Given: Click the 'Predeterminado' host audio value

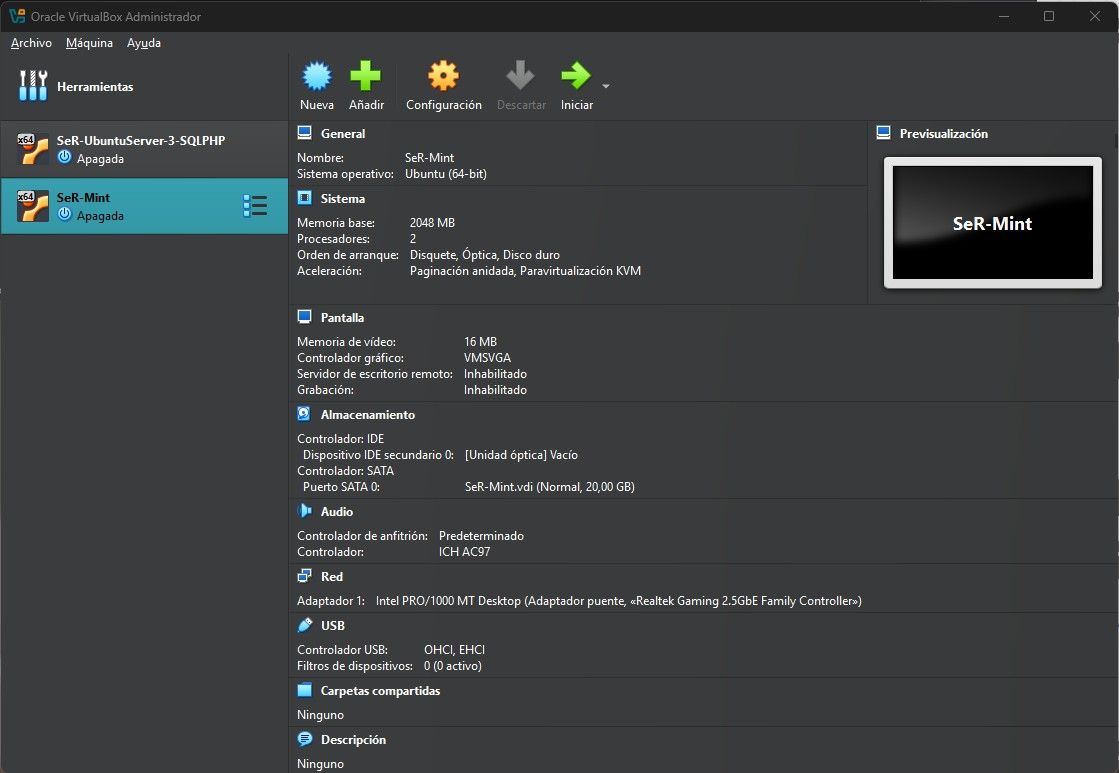Looking at the screenshot, I should coord(481,536).
